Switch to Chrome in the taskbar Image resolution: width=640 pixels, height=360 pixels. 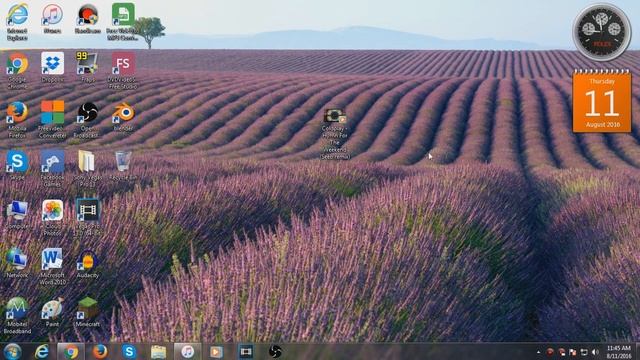[71, 351]
